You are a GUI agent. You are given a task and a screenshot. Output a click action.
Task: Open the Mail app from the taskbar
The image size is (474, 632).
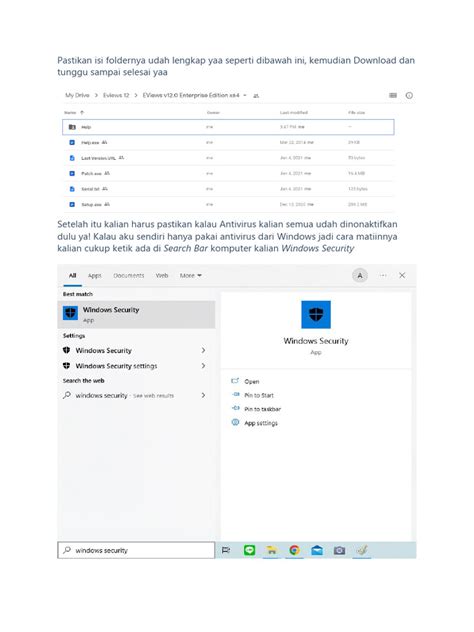[317, 550]
